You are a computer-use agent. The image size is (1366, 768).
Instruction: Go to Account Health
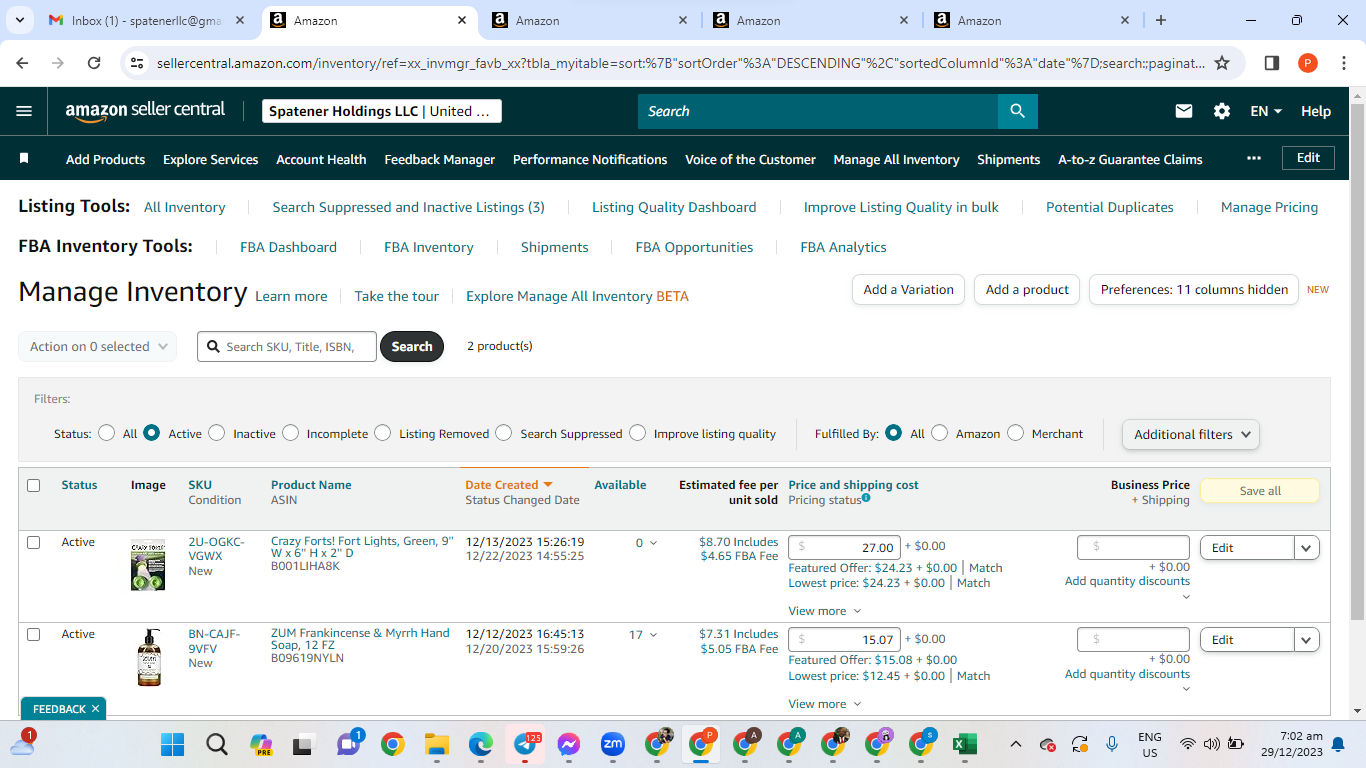pyautogui.click(x=321, y=159)
